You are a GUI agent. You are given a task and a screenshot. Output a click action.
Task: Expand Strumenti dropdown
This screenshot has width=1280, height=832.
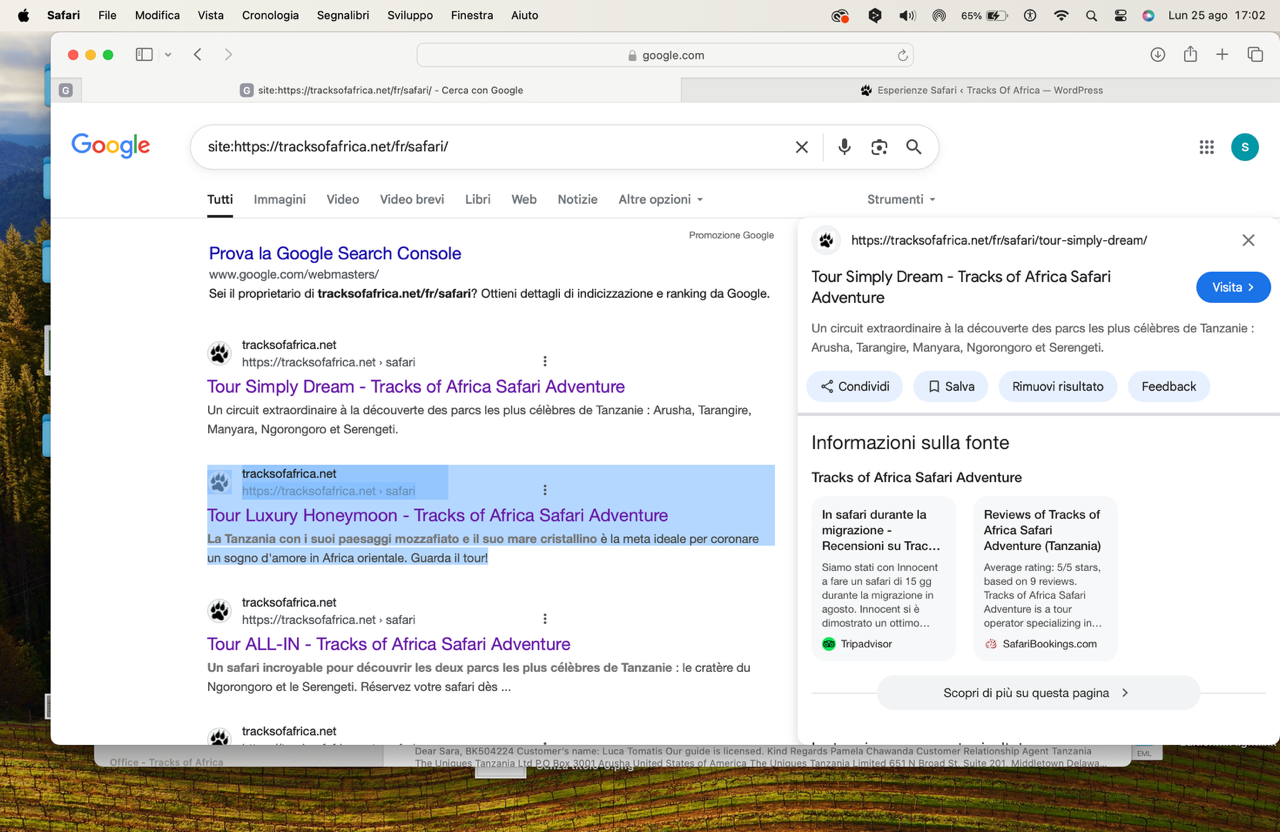pyautogui.click(x=902, y=200)
